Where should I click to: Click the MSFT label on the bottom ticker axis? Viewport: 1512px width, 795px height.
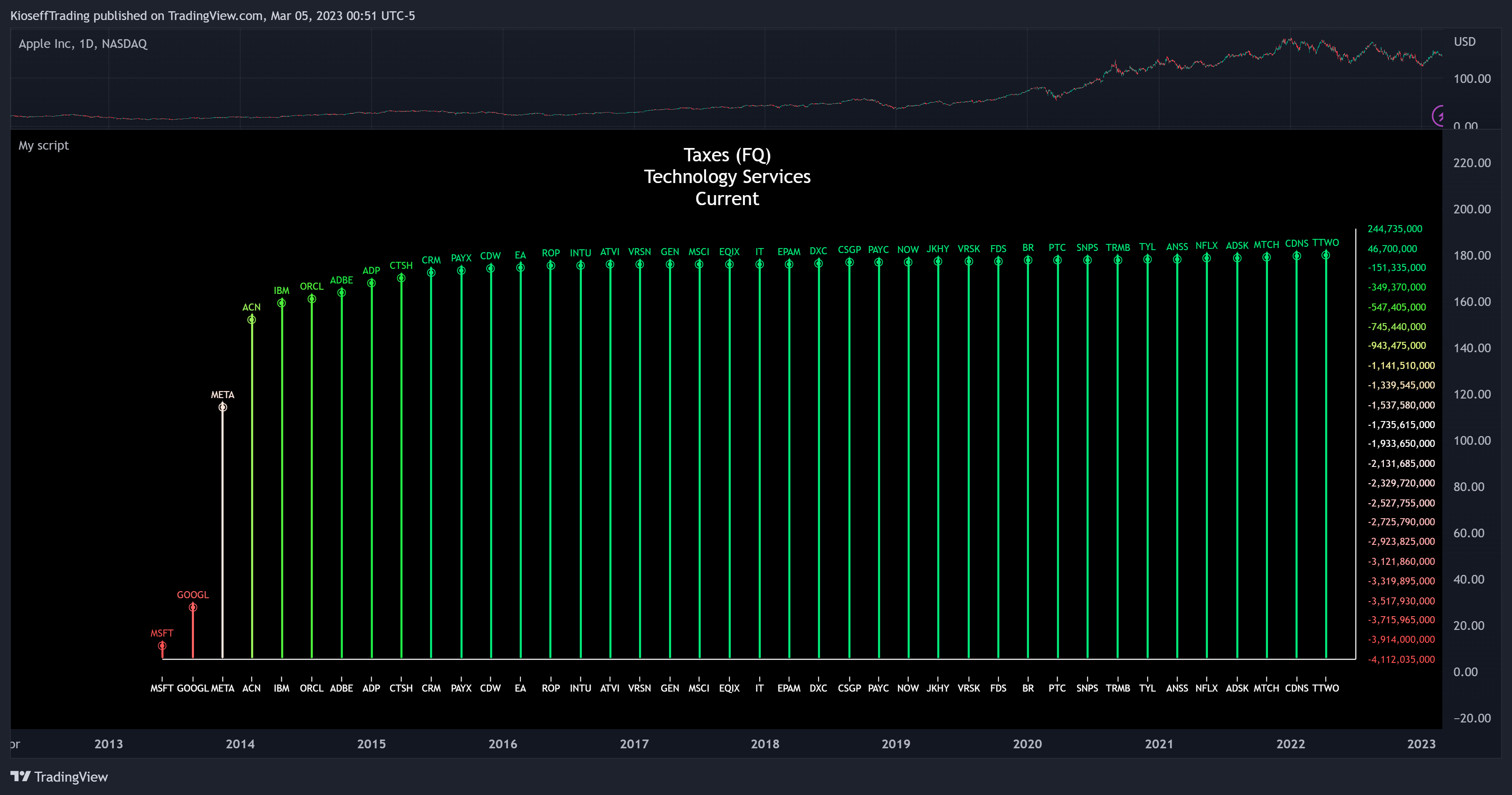pos(162,688)
